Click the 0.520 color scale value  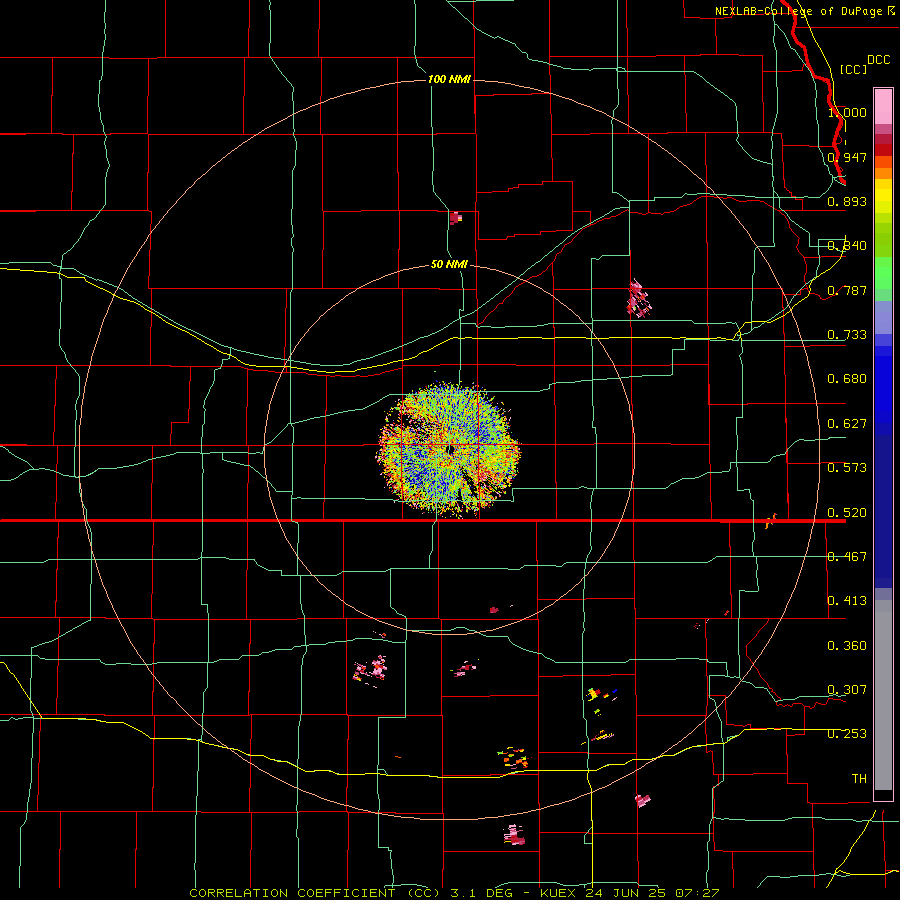[847, 513]
